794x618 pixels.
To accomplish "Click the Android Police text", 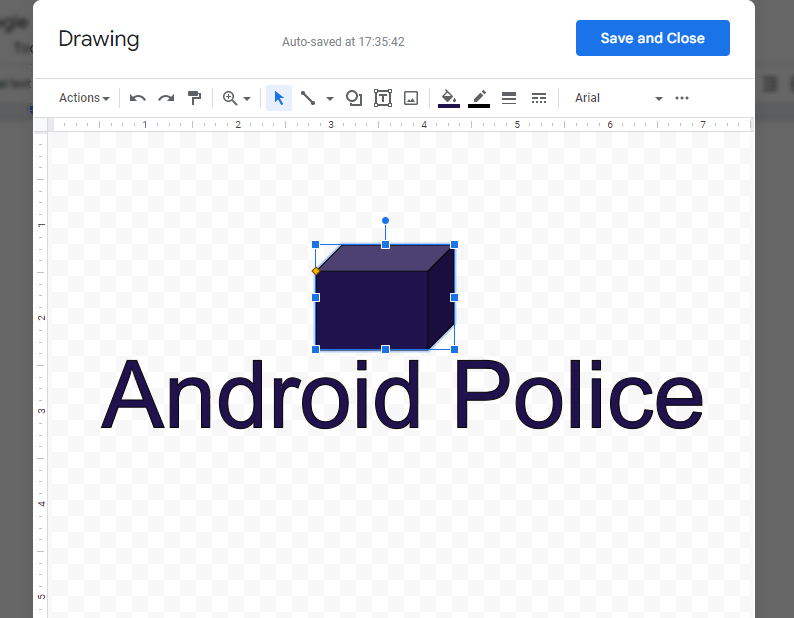I will 402,394.
